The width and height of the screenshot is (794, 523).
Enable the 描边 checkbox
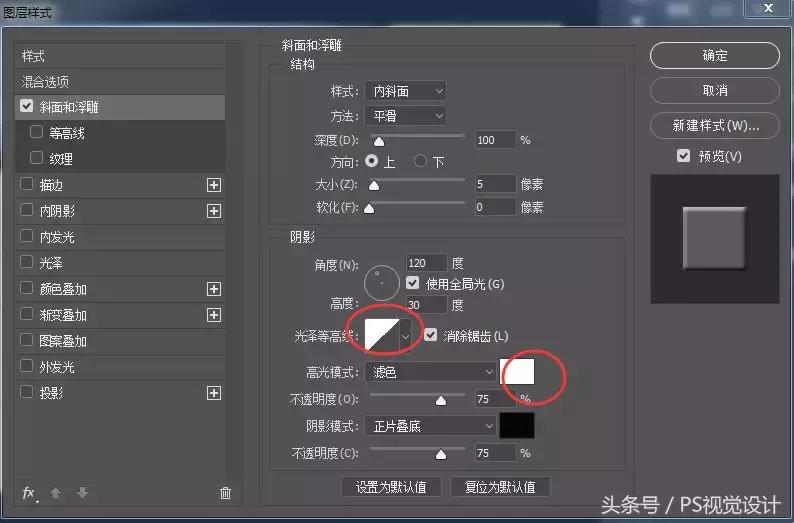tap(26, 183)
